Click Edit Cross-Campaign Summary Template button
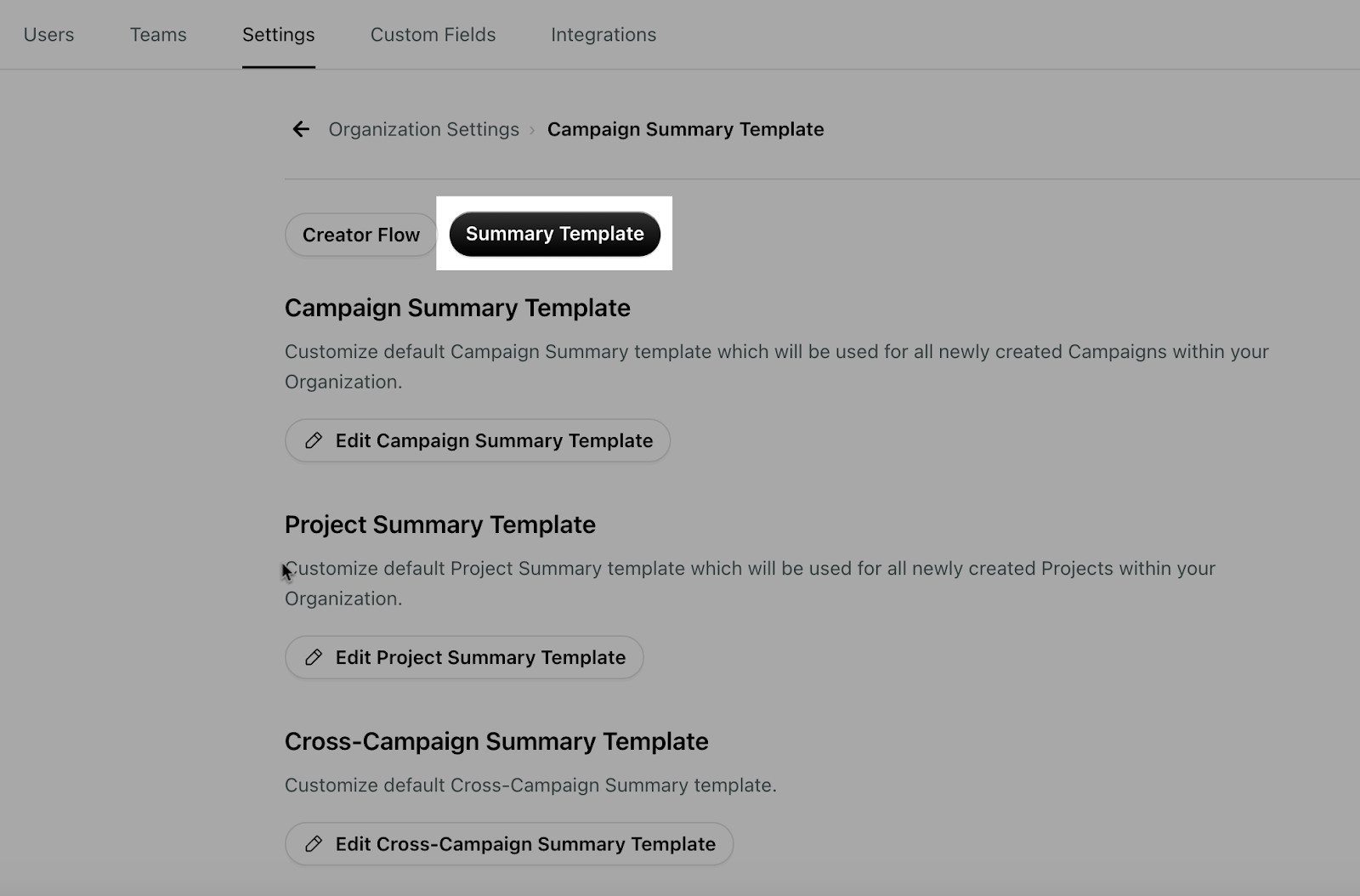The width and height of the screenshot is (1360, 896). 509,844
